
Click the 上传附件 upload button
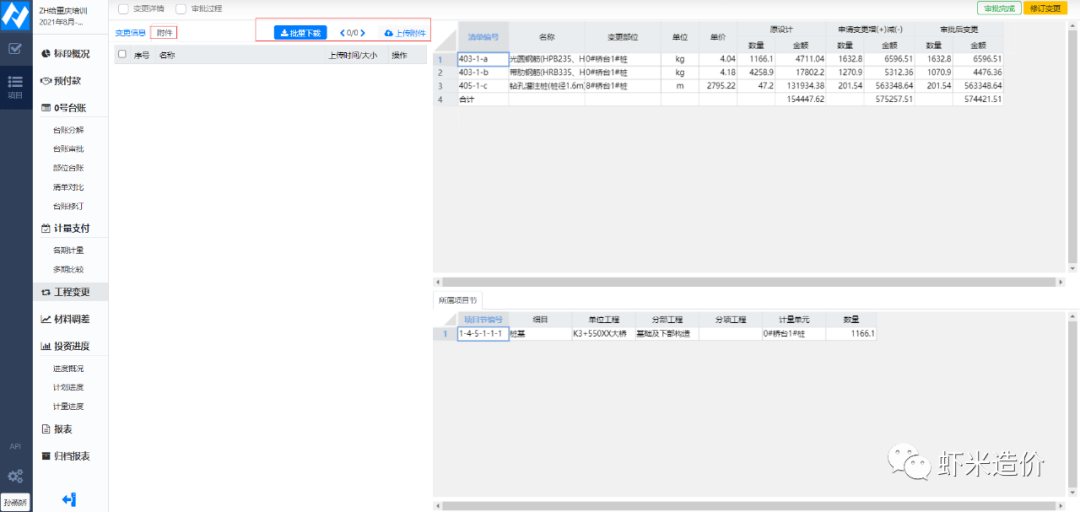[404, 33]
